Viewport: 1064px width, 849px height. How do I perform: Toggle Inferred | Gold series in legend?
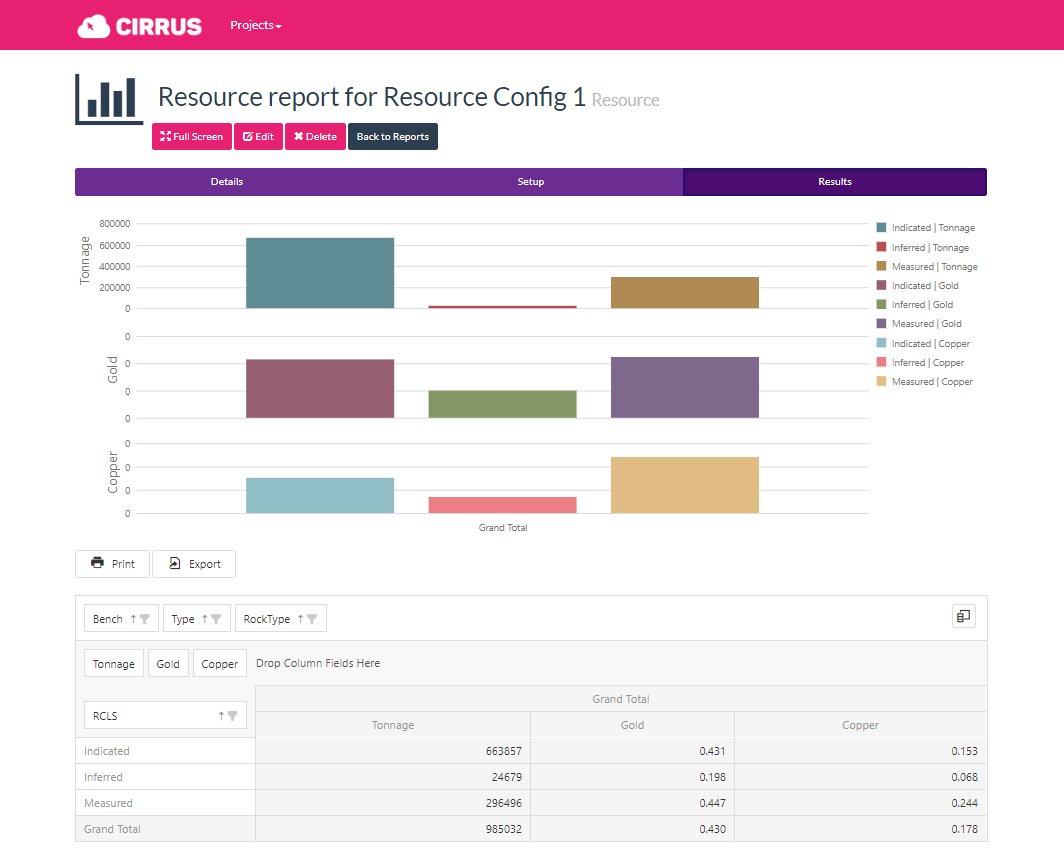pyautogui.click(x=922, y=305)
